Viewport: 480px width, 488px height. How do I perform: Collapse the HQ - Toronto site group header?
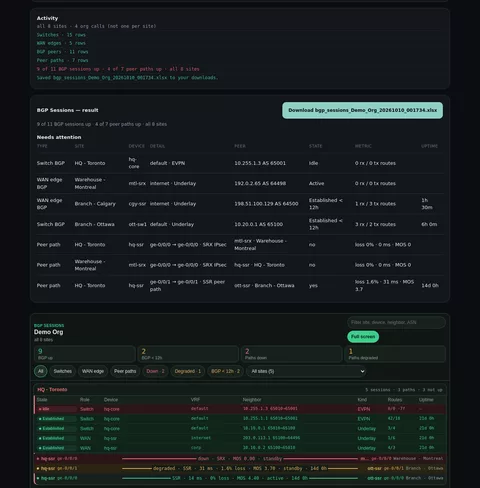(x=240, y=390)
